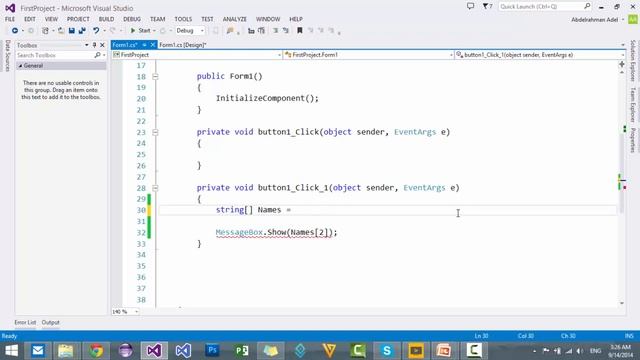This screenshot has height=360, width=640.
Task: Open the Start button dropdown arrow
Action: (x=154, y=31)
